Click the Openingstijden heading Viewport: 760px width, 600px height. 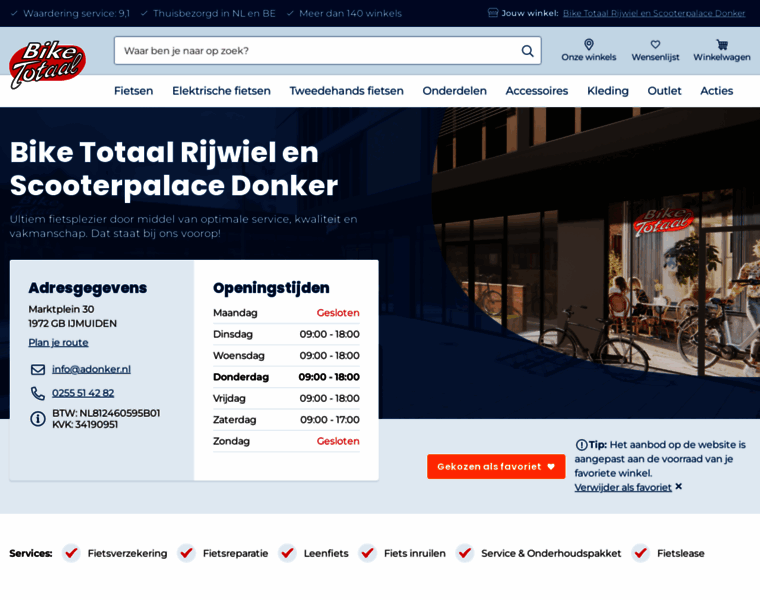tap(271, 288)
